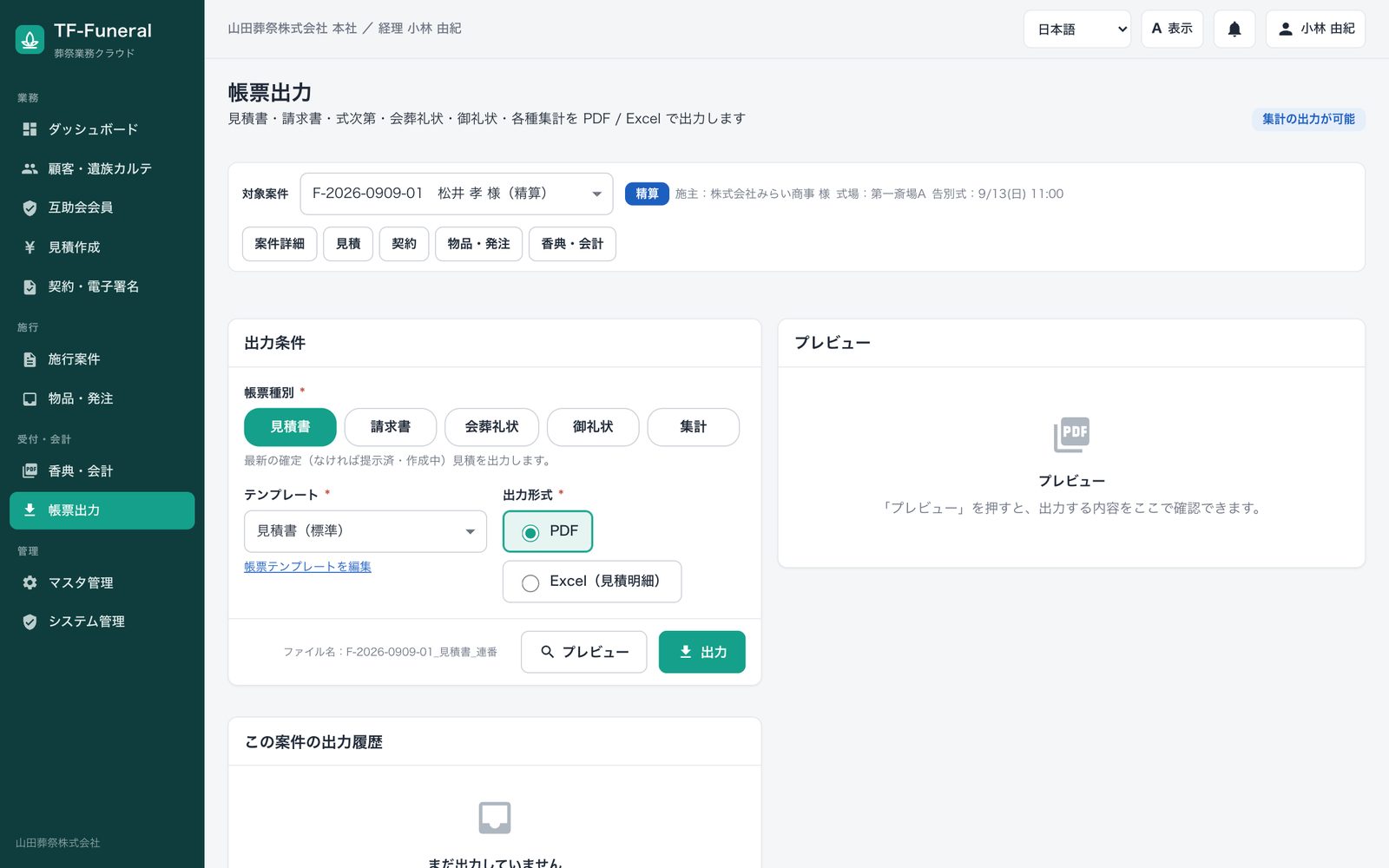Select 帳票出力 in the sidebar

102,510
